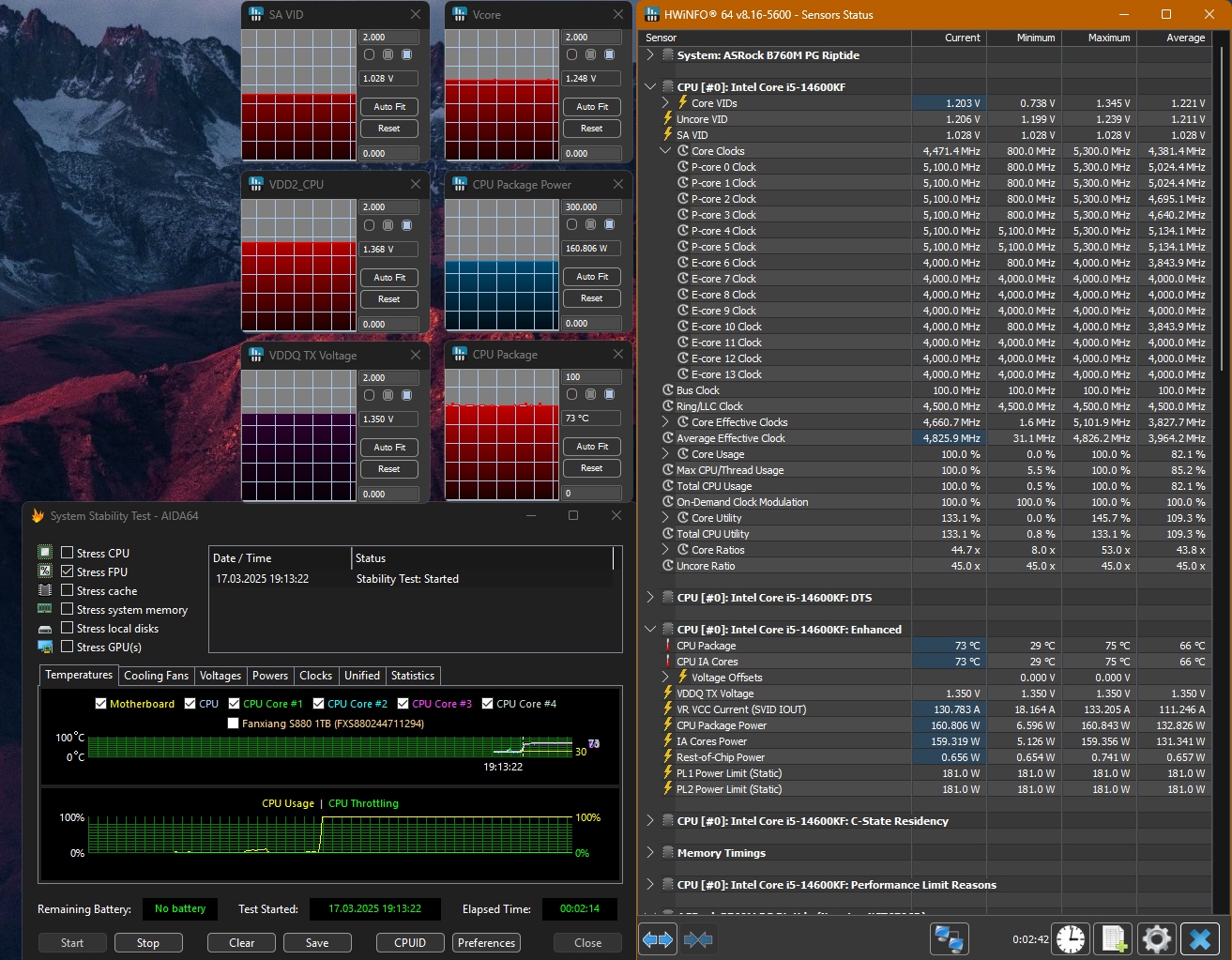Click the monitor icon beside Stress GPU(s)
1232x960 pixels.
tap(44, 647)
